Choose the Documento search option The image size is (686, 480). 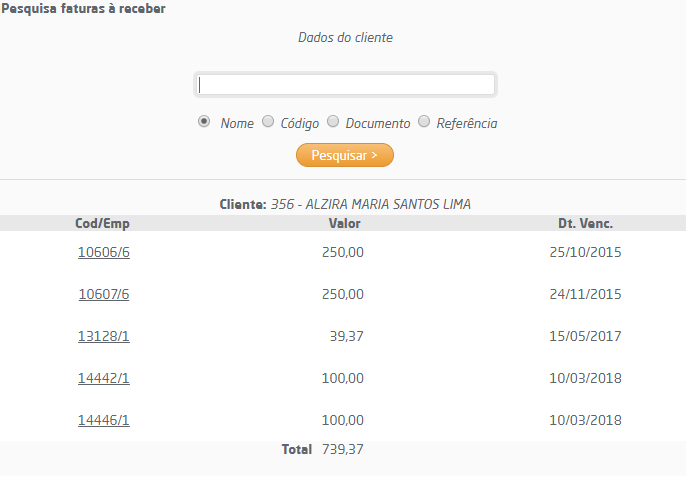pyautogui.click(x=333, y=122)
